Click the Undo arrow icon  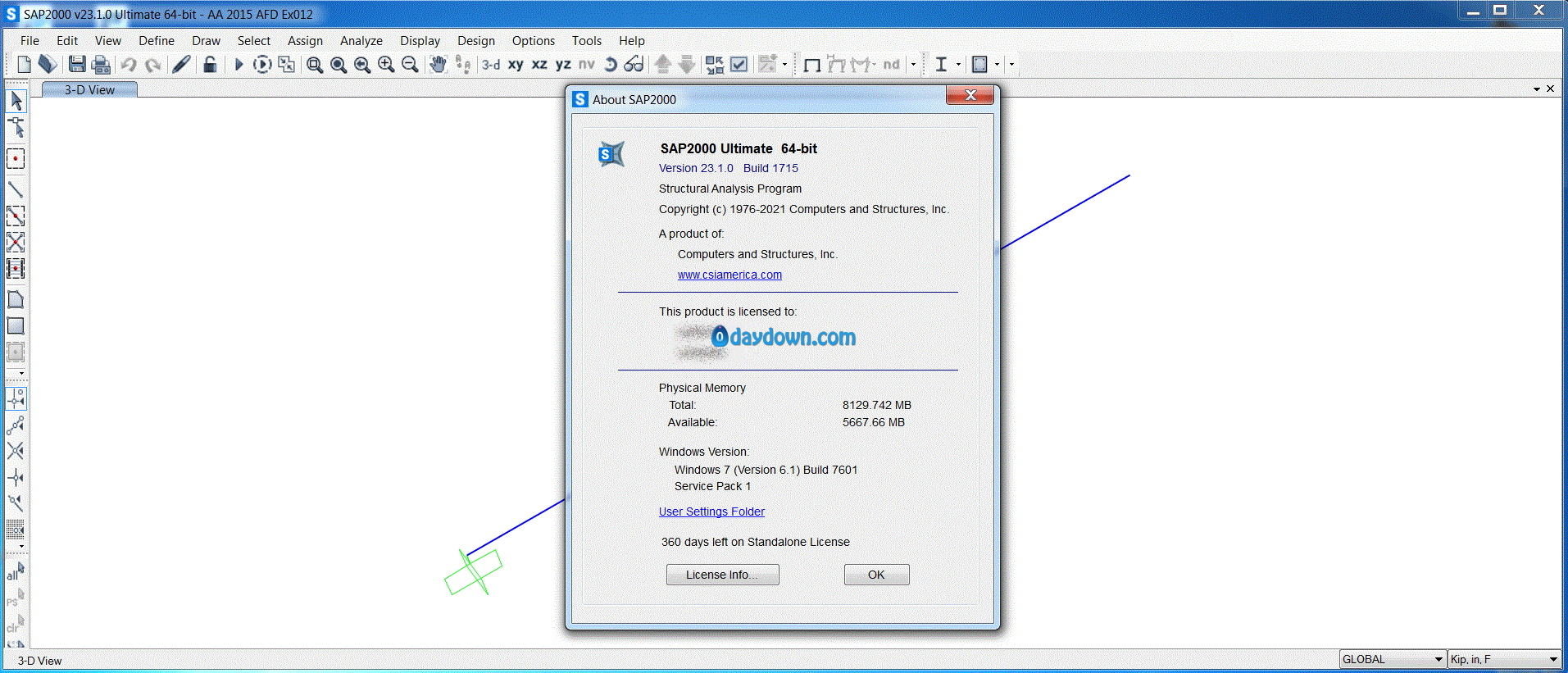point(129,64)
